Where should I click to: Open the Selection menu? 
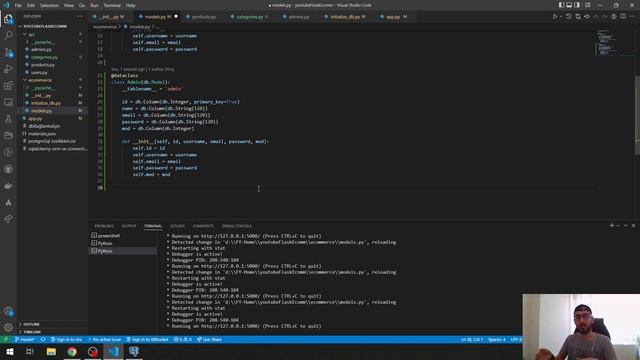coord(49,5)
